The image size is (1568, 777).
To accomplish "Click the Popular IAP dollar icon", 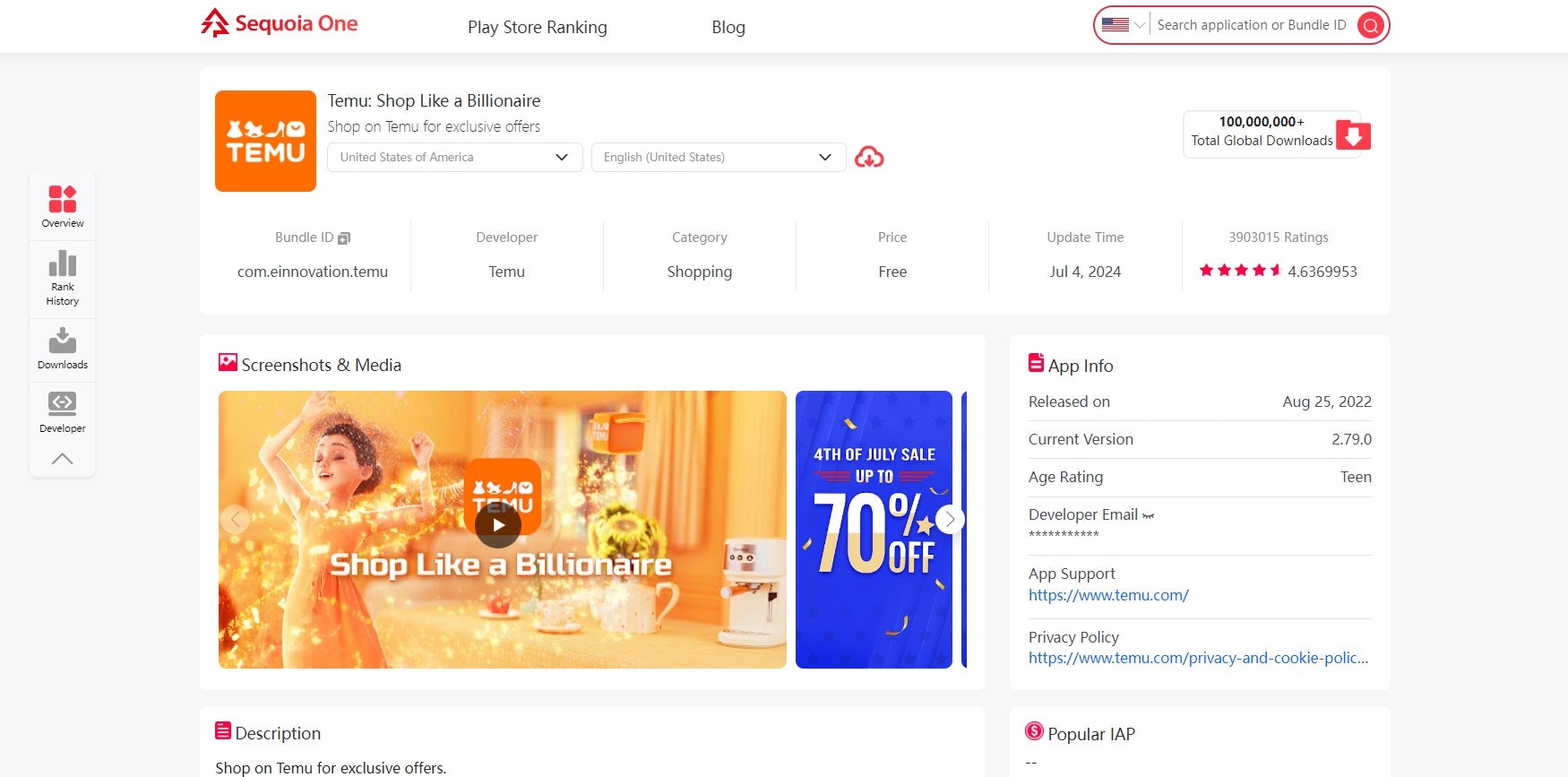I will pyautogui.click(x=1034, y=731).
